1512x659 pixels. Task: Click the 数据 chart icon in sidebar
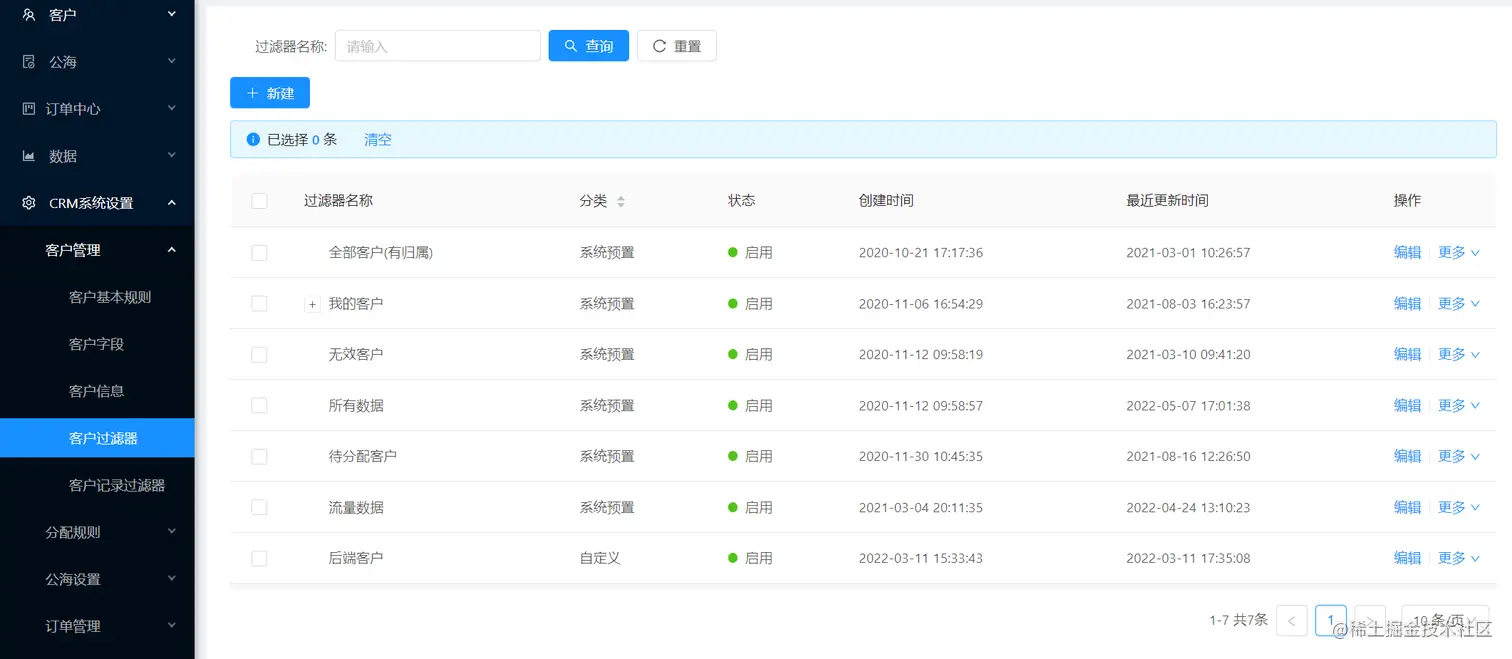point(29,156)
